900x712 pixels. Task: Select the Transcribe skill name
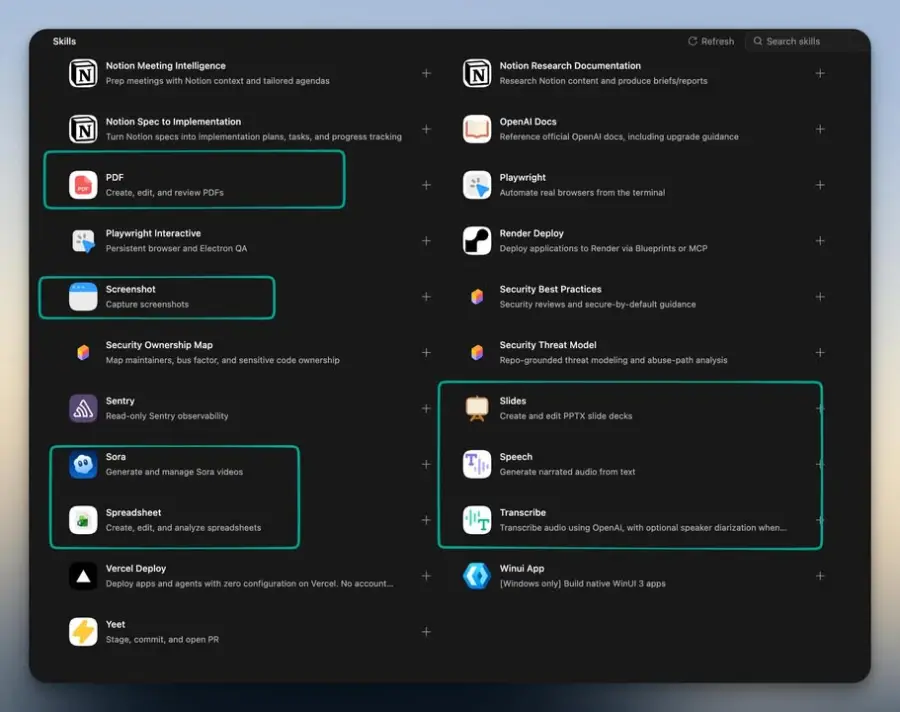pyautogui.click(x=522, y=512)
